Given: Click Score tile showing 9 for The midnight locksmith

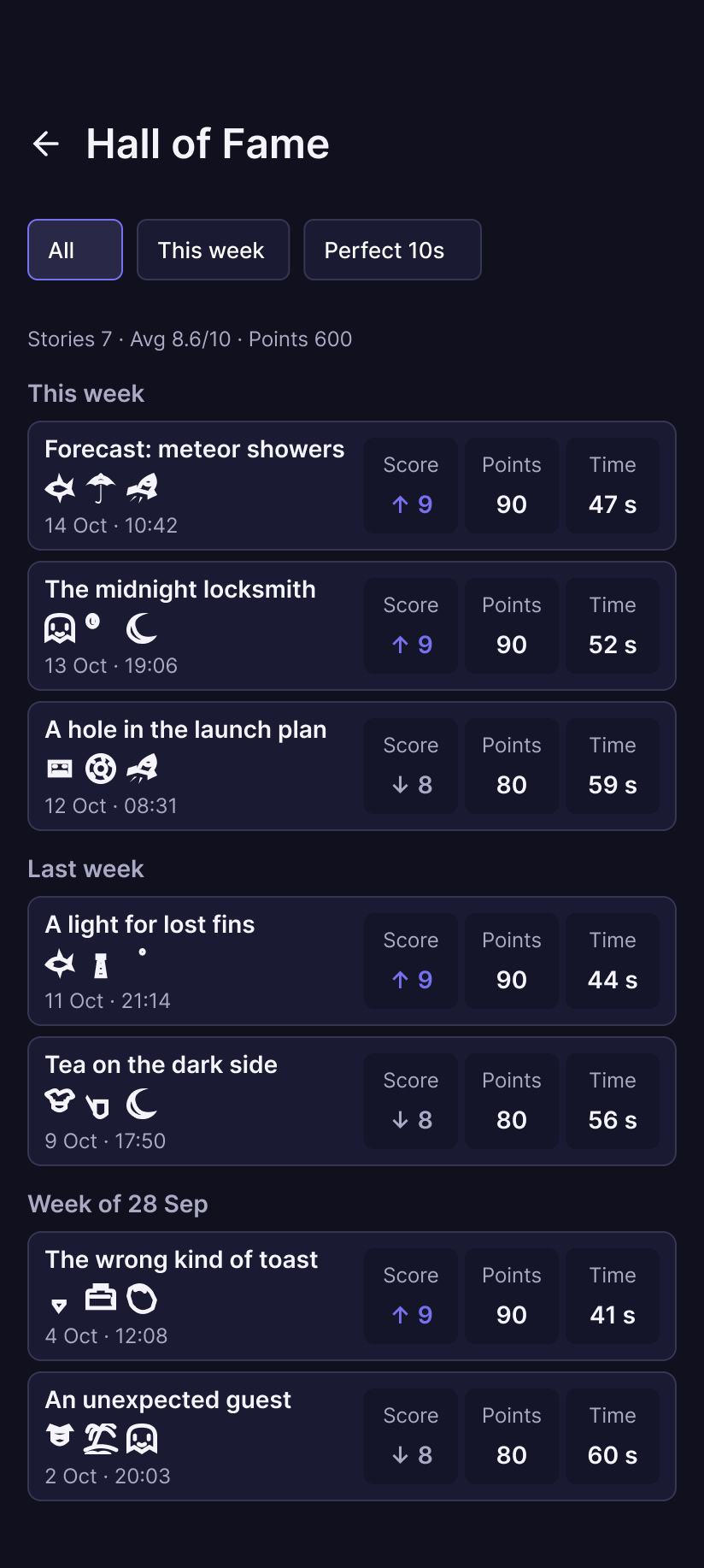Looking at the screenshot, I should tap(411, 626).
